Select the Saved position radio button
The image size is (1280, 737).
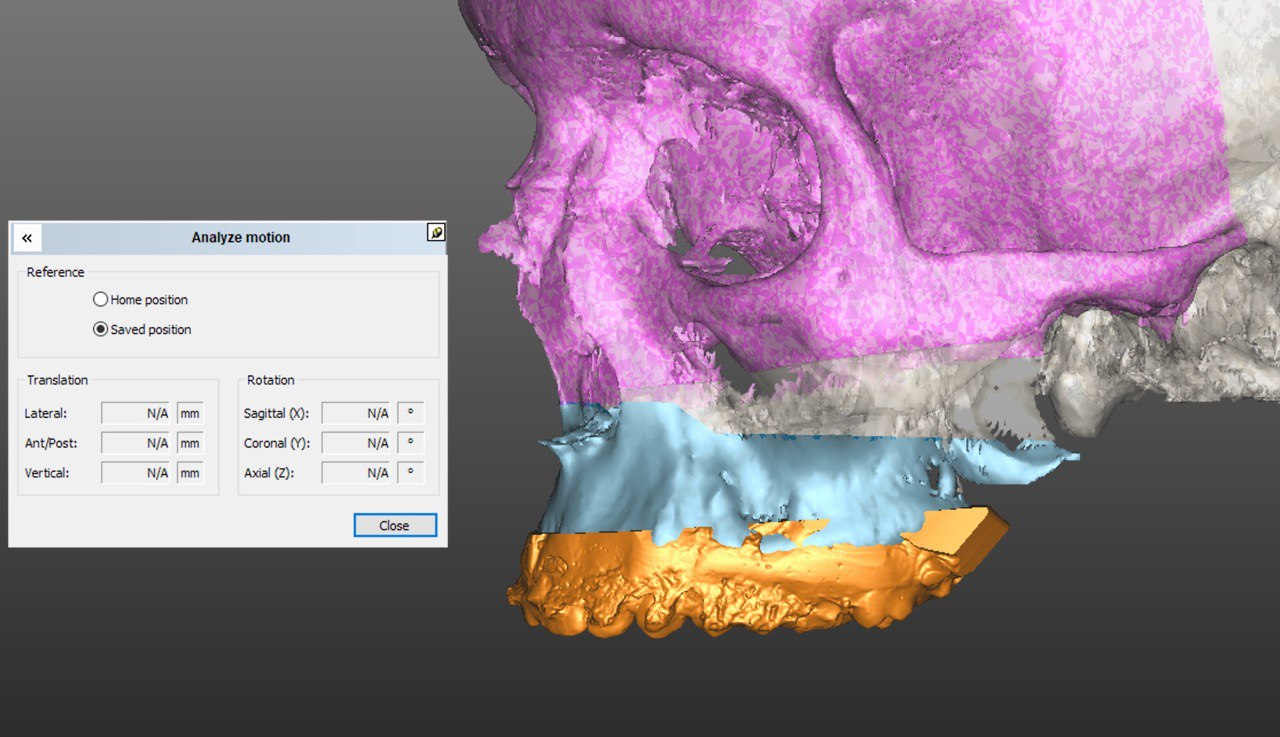tap(101, 330)
